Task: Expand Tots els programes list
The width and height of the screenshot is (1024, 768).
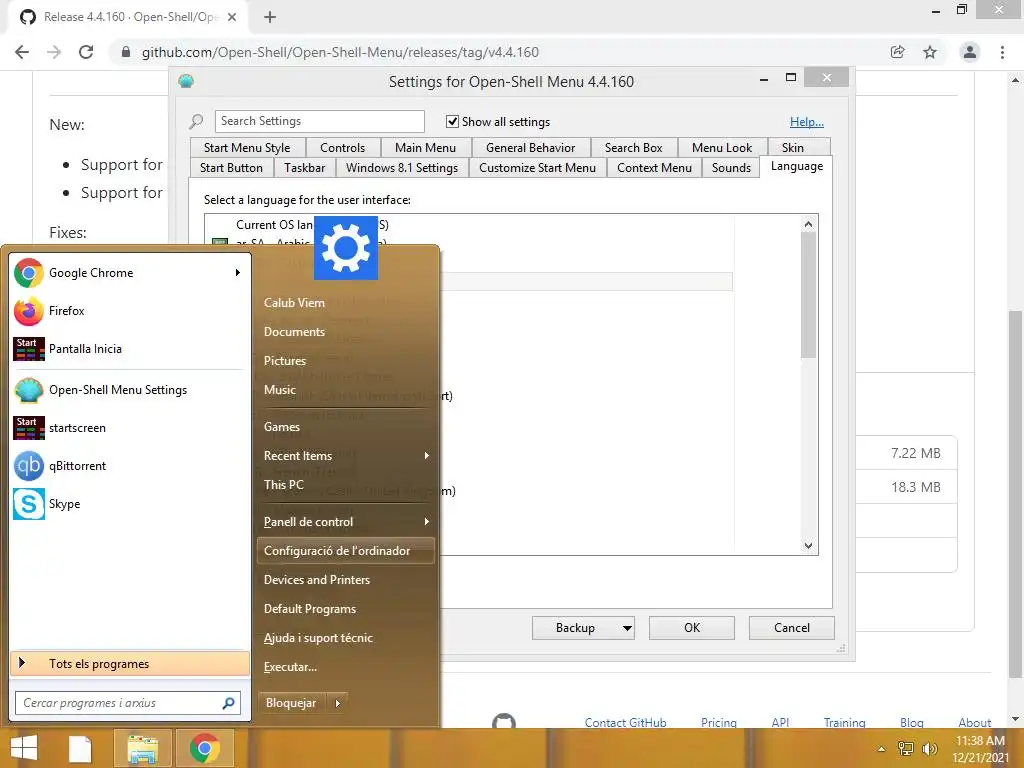Action: tap(130, 664)
